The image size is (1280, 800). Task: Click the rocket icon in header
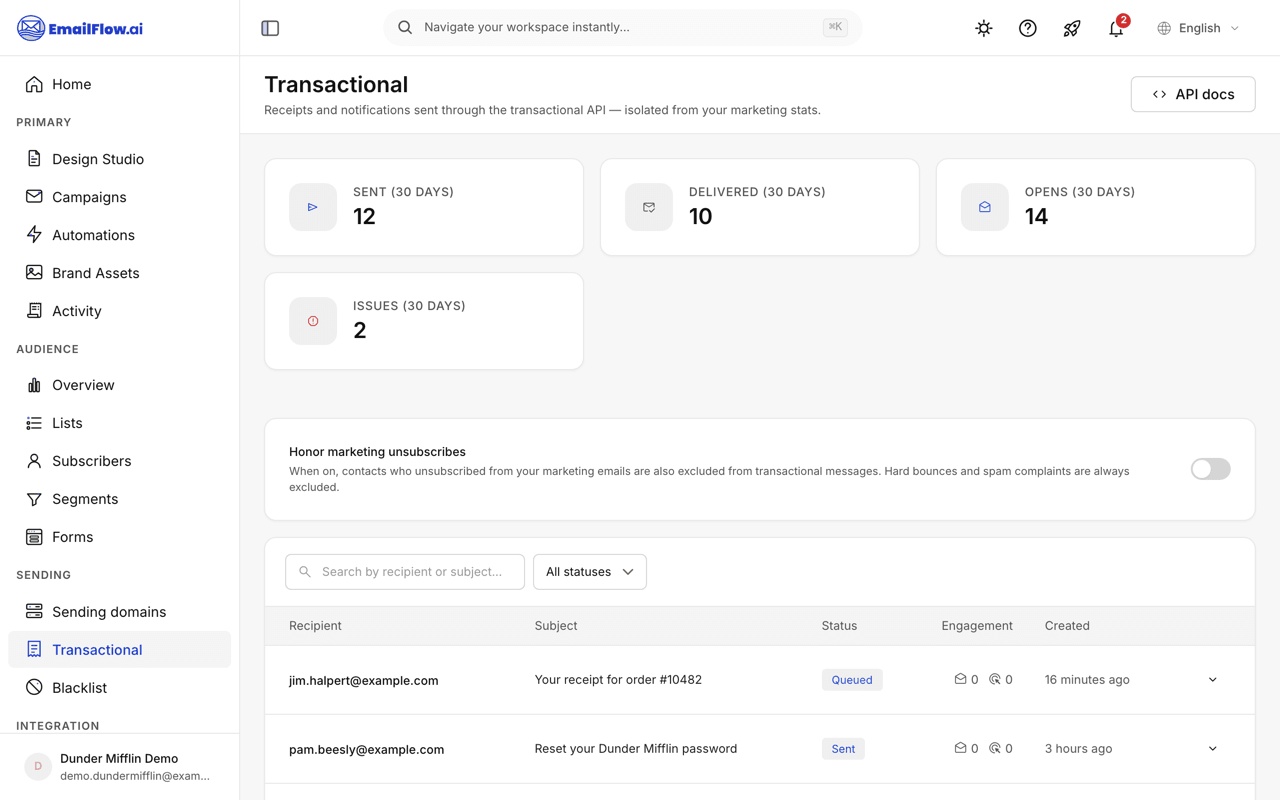pyautogui.click(x=1072, y=28)
